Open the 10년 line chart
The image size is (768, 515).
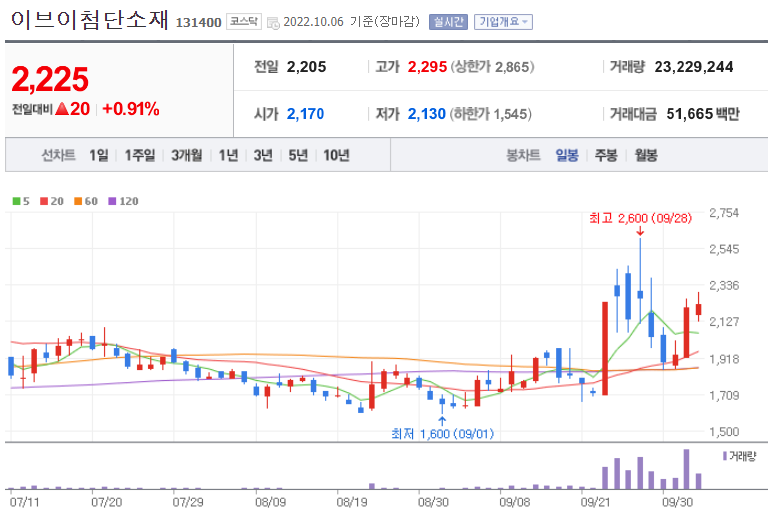click(x=336, y=155)
